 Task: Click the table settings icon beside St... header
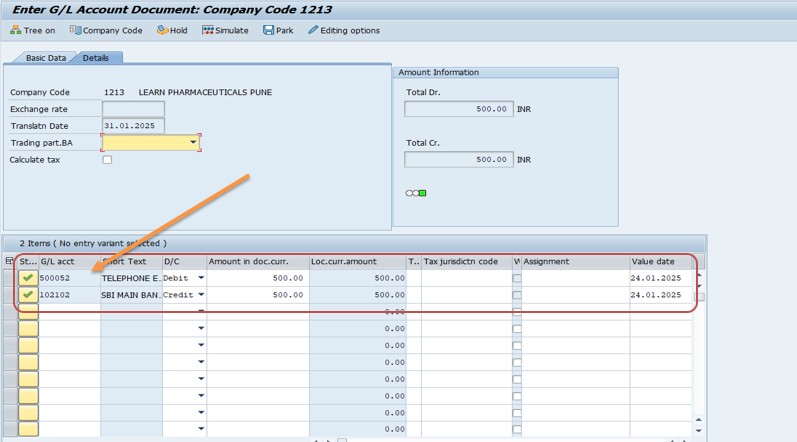pyautogui.click(x=9, y=261)
